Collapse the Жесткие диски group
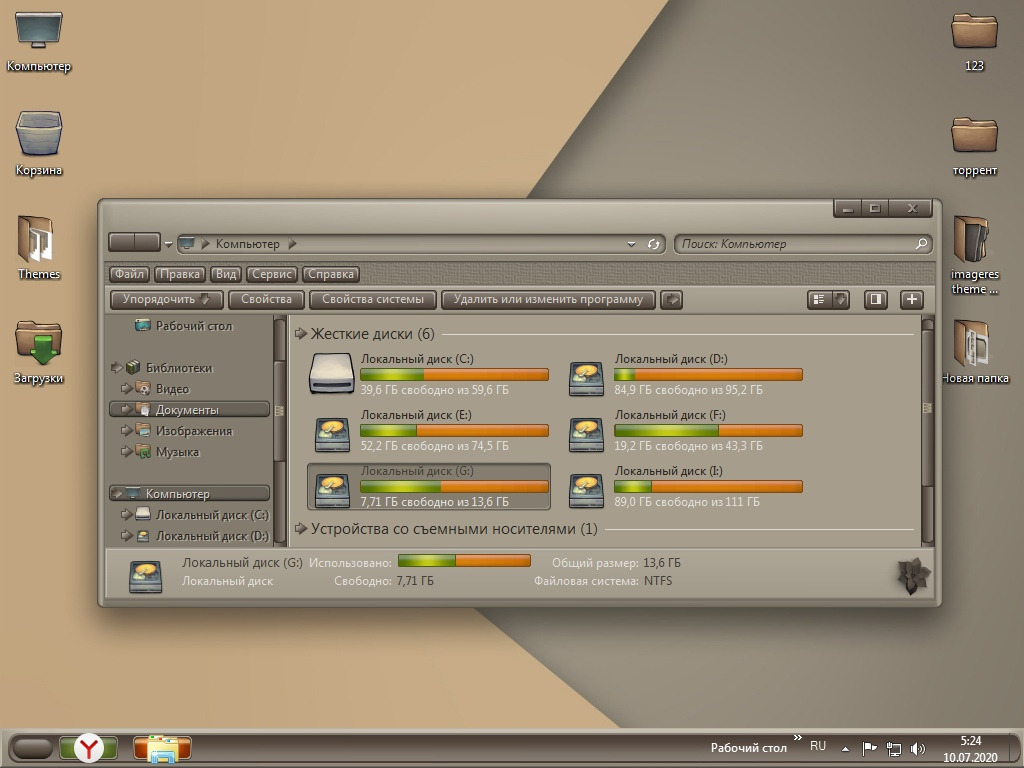This screenshot has width=1024, height=768. [301, 334]
